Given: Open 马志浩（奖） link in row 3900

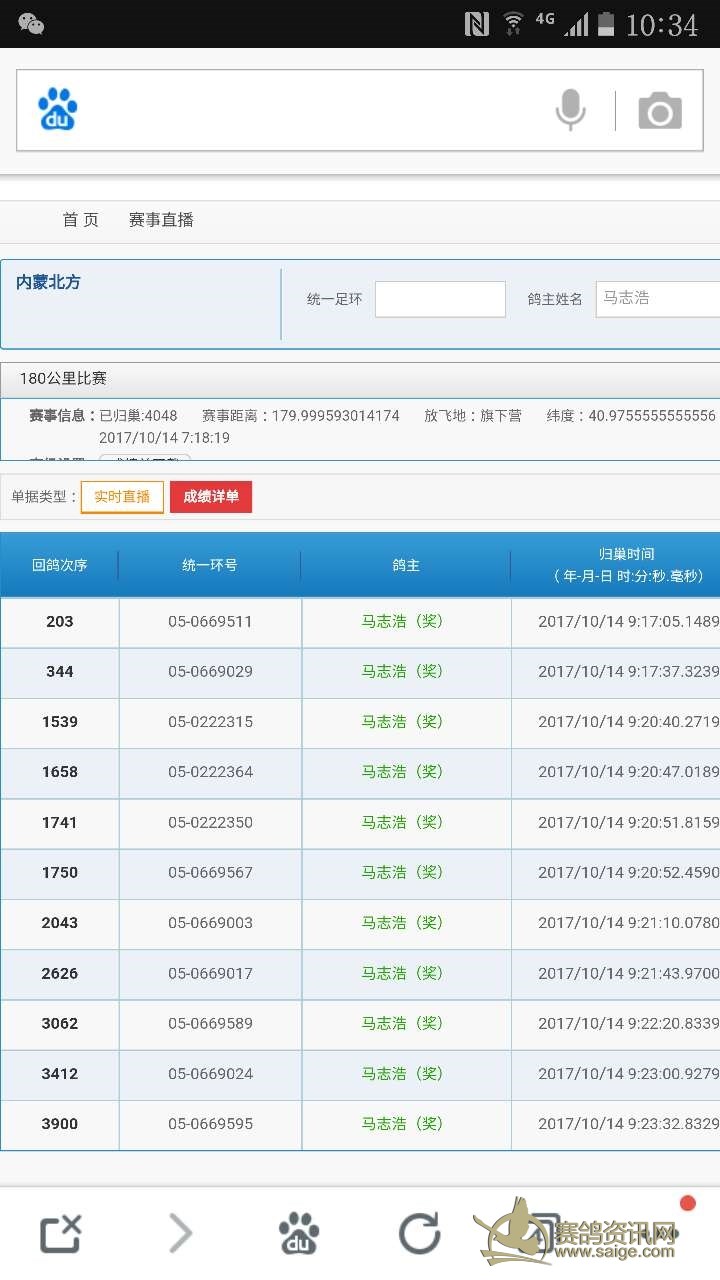Looking at the screenshot, I should [402, 1124].
